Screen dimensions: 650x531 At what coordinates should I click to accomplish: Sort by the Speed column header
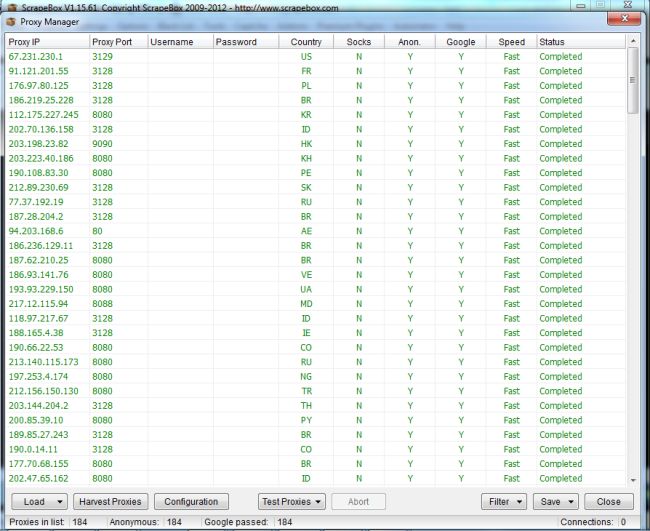512,42
